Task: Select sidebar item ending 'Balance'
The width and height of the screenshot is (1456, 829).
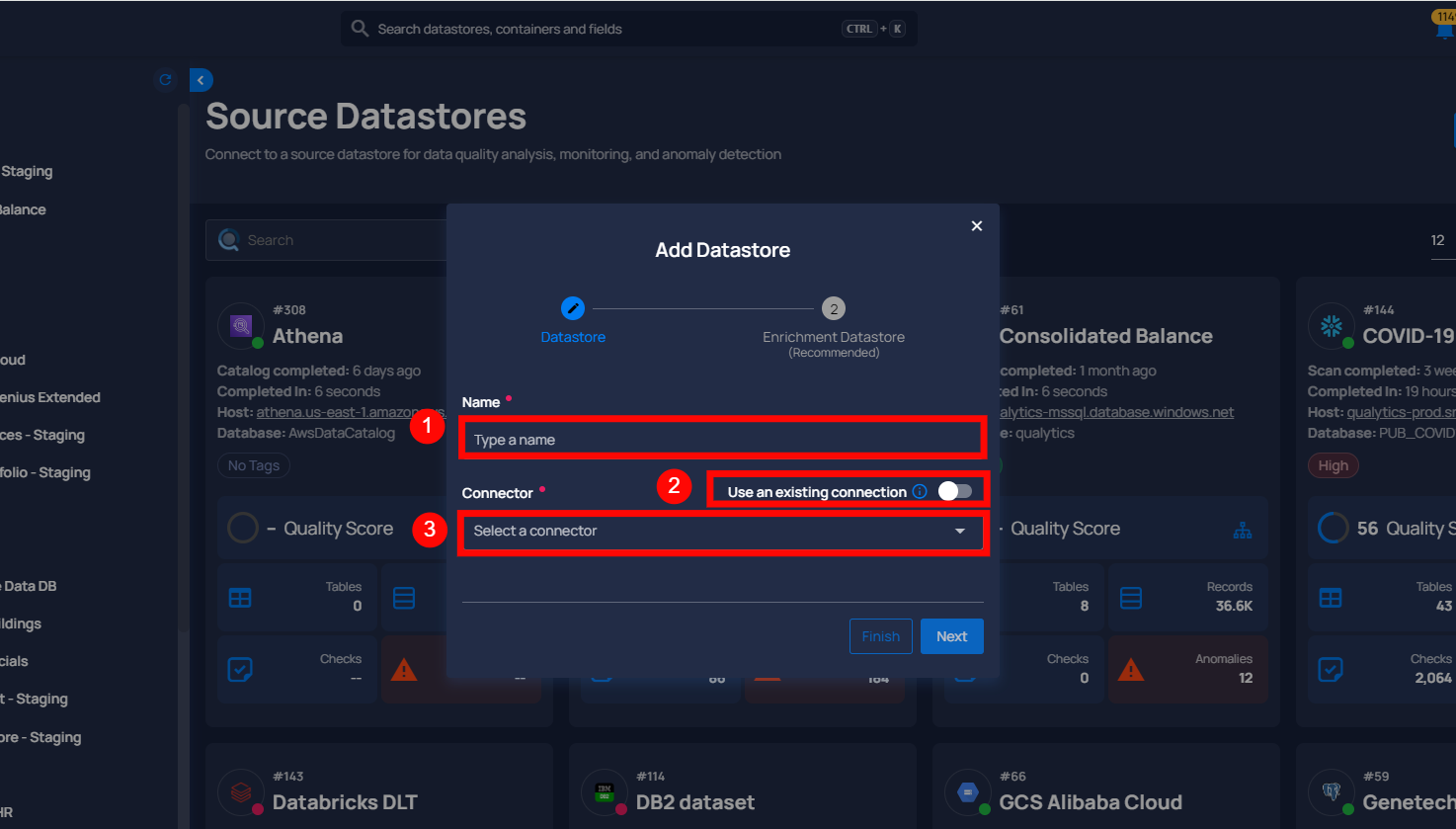Action: (x=23, y=209)
